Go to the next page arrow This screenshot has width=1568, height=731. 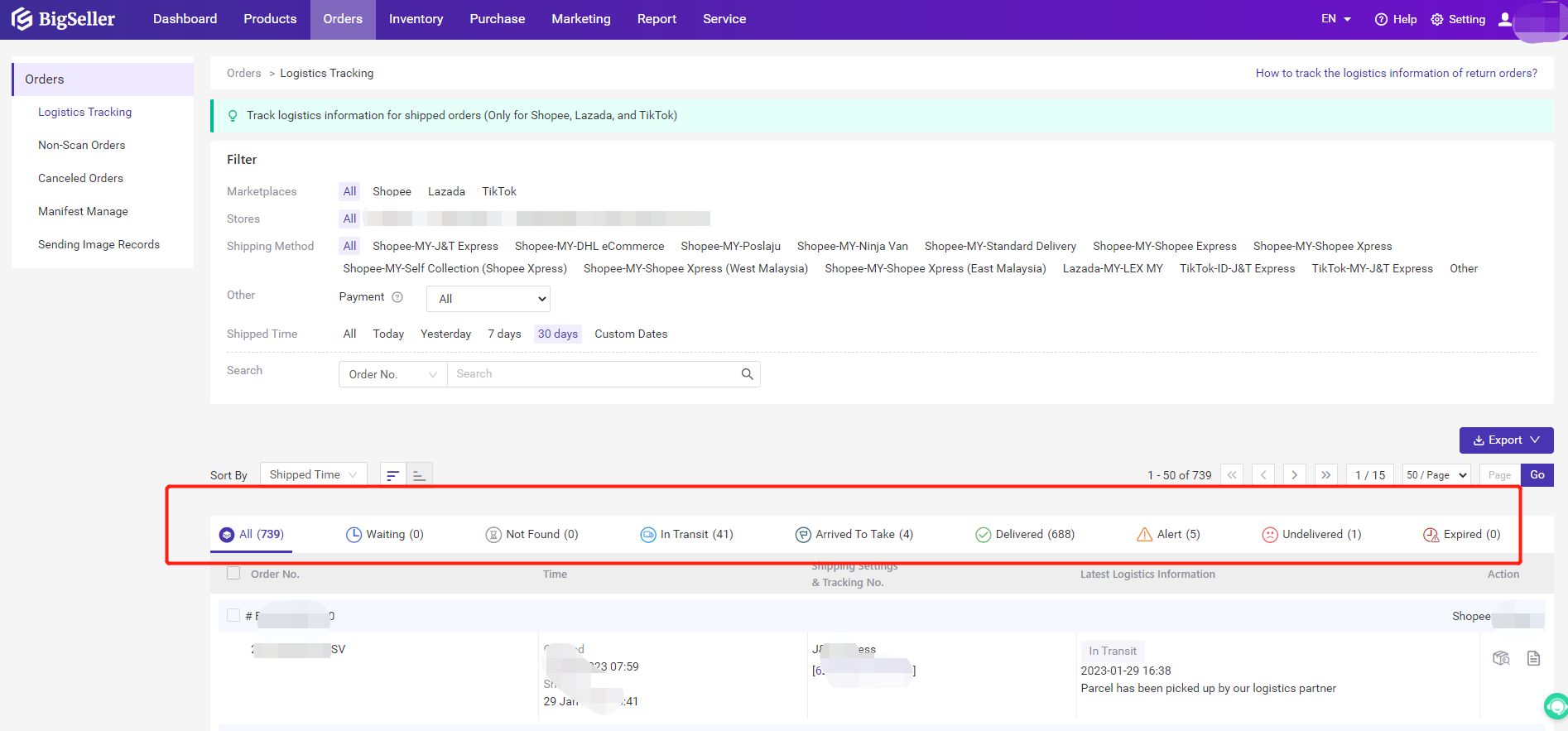click(1294, 475)
